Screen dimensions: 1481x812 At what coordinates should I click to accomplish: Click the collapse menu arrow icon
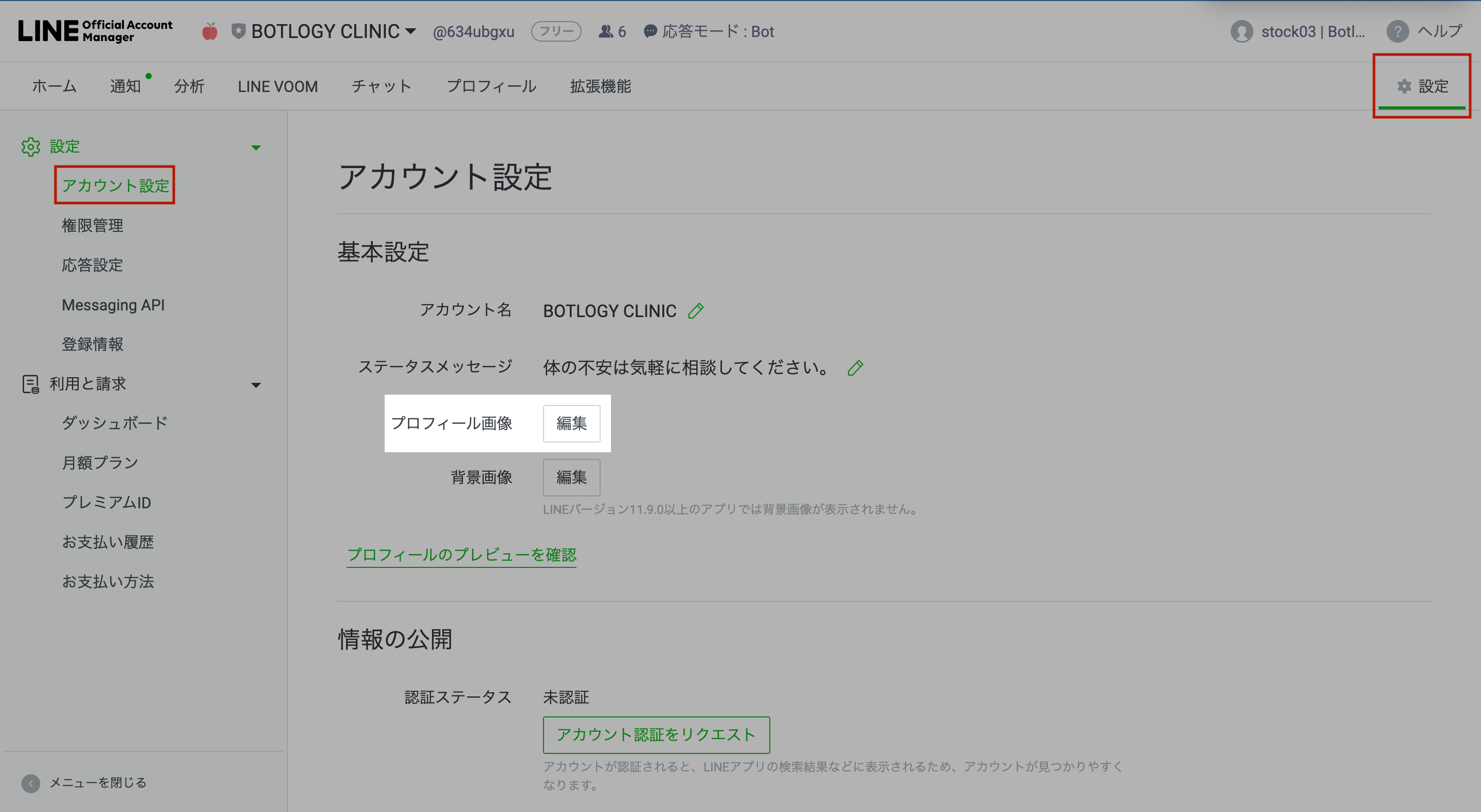30,783
